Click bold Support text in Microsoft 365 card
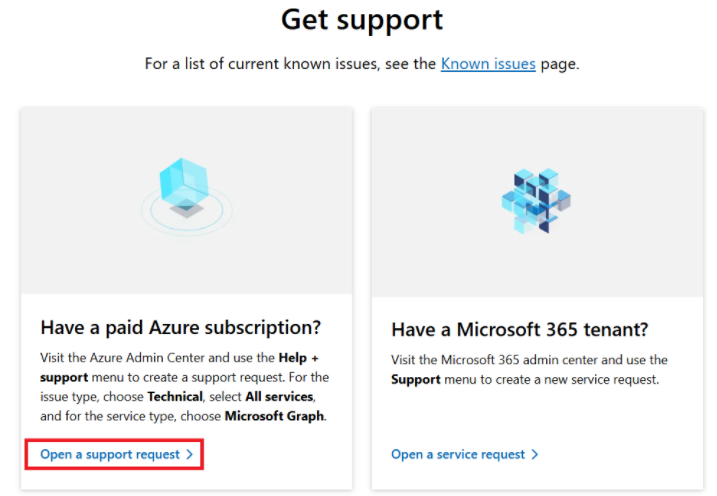Viewport: 717px width, 496px height. (x=416, y=379)
